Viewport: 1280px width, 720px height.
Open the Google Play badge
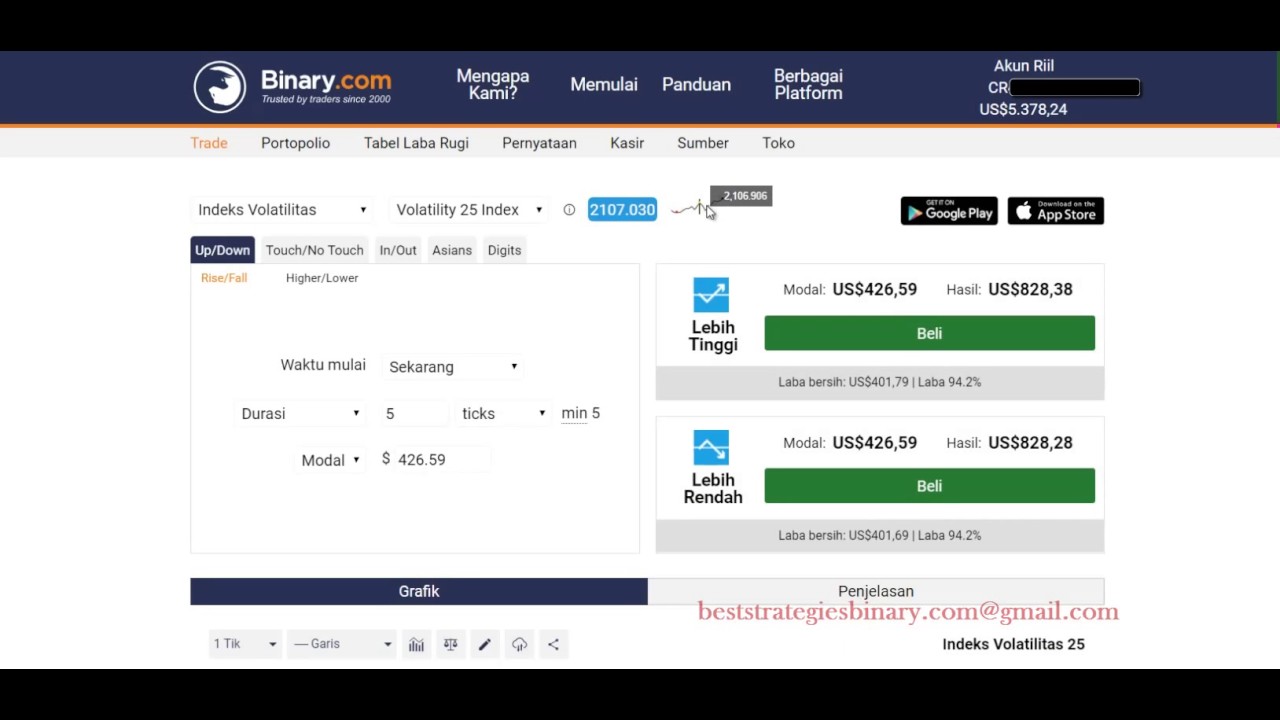pyautogui.click(x=949, y=211)
